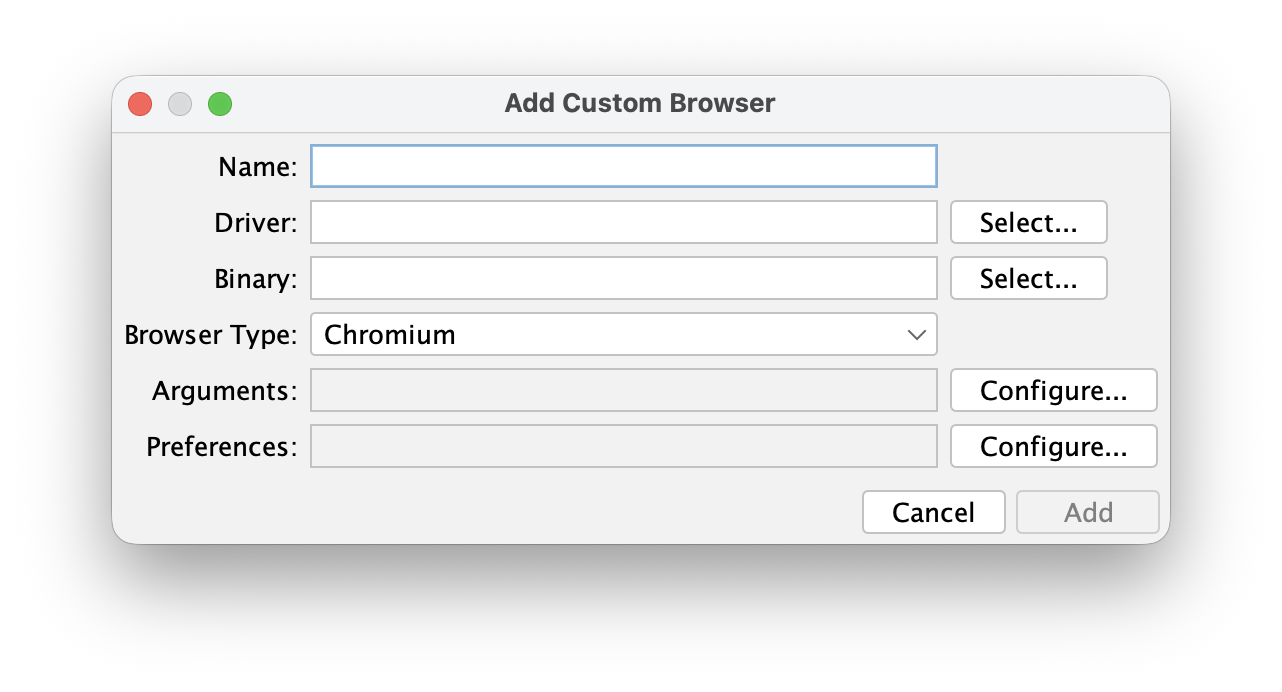Click the green zoom traffic light

click(x=220, y=103)
